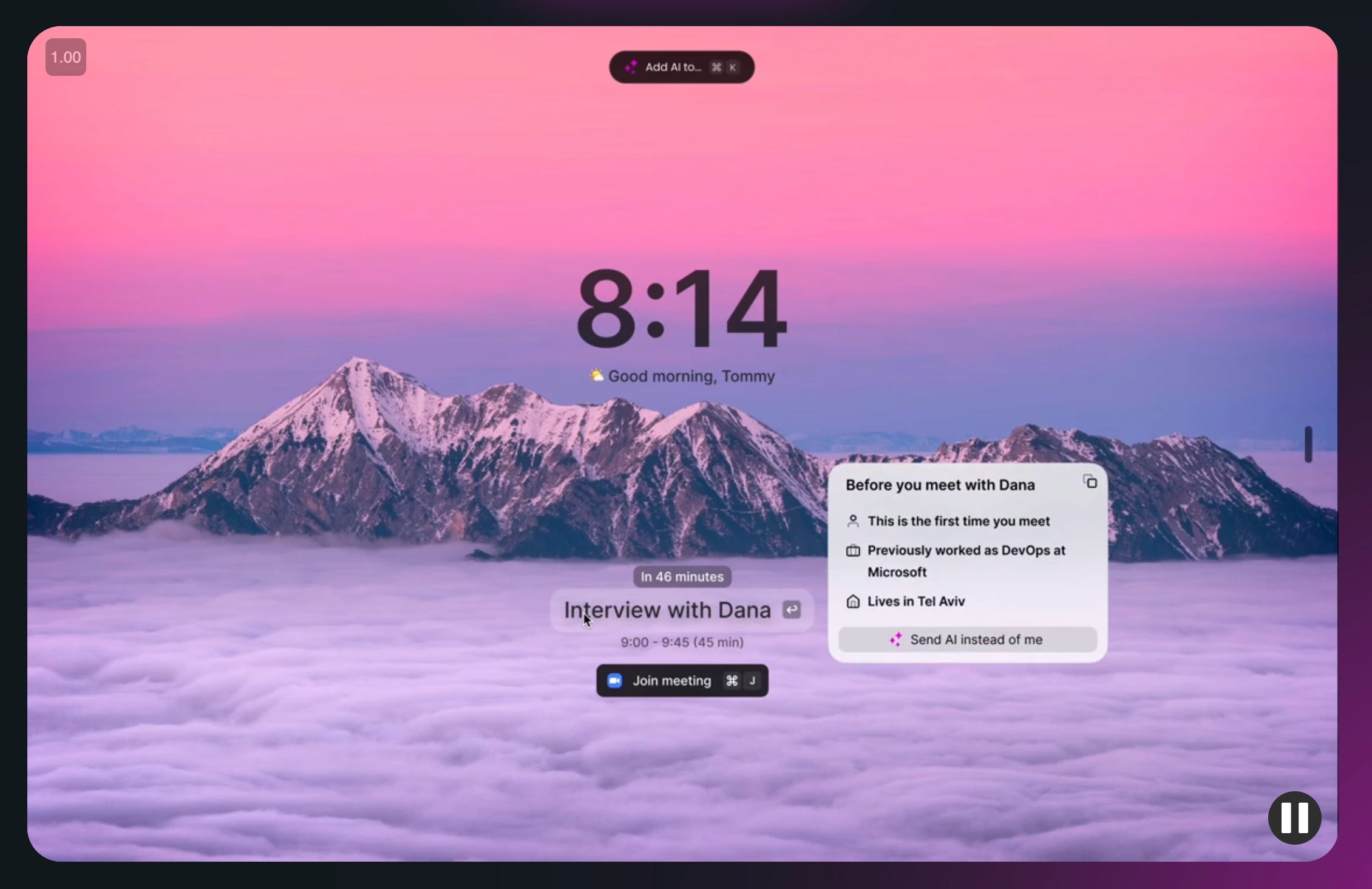1372x889 pixels.
Task: Pause the video with the pause button
Action: pyautogui.click(x=1294, y=817)
